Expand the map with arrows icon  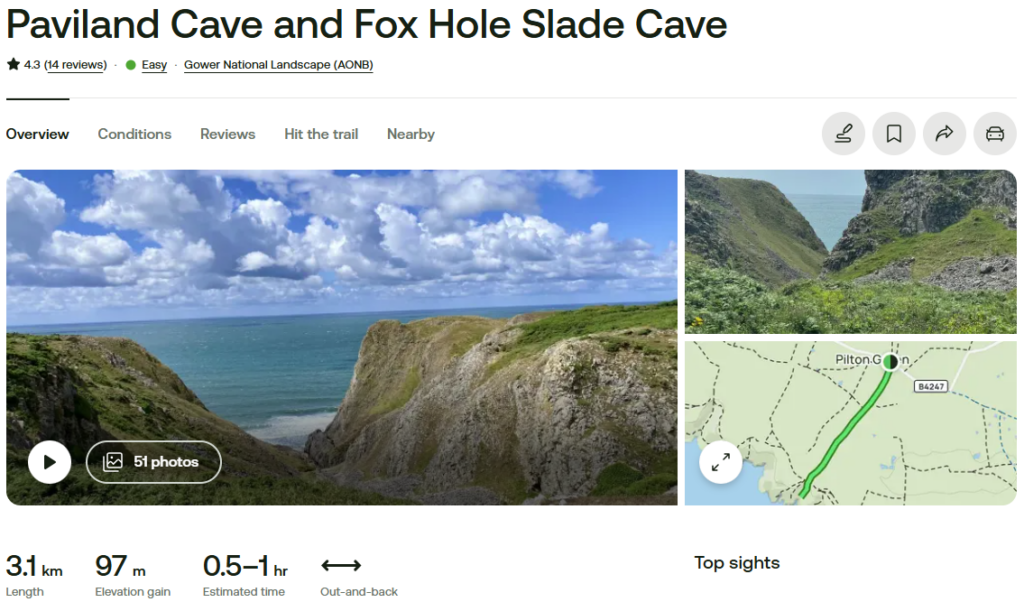point(720,462)
